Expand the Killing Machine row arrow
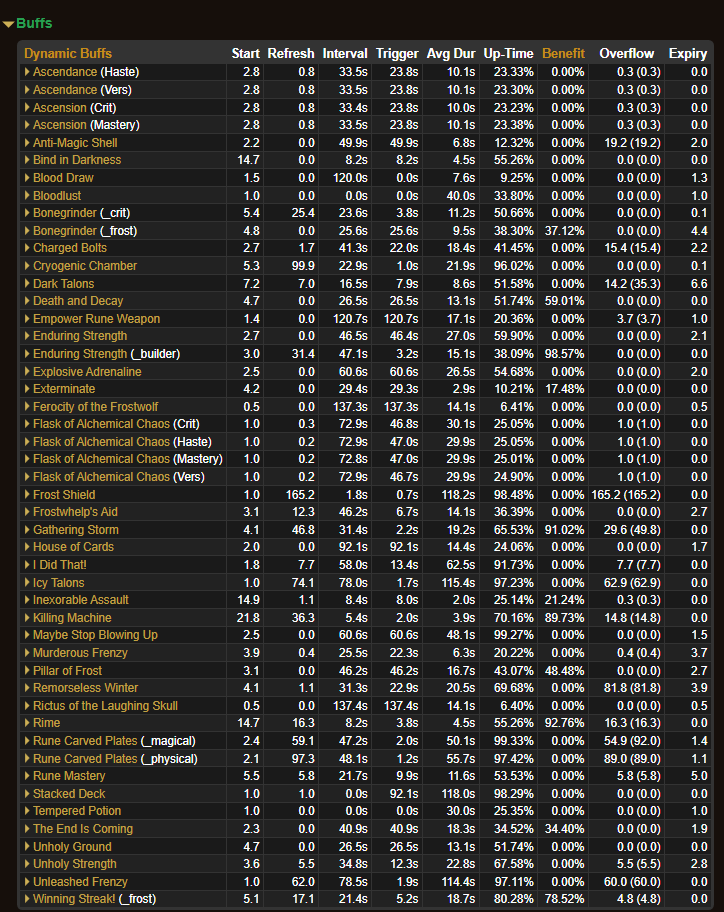Viewport: 724px width, 912px height. pos(27,618)
